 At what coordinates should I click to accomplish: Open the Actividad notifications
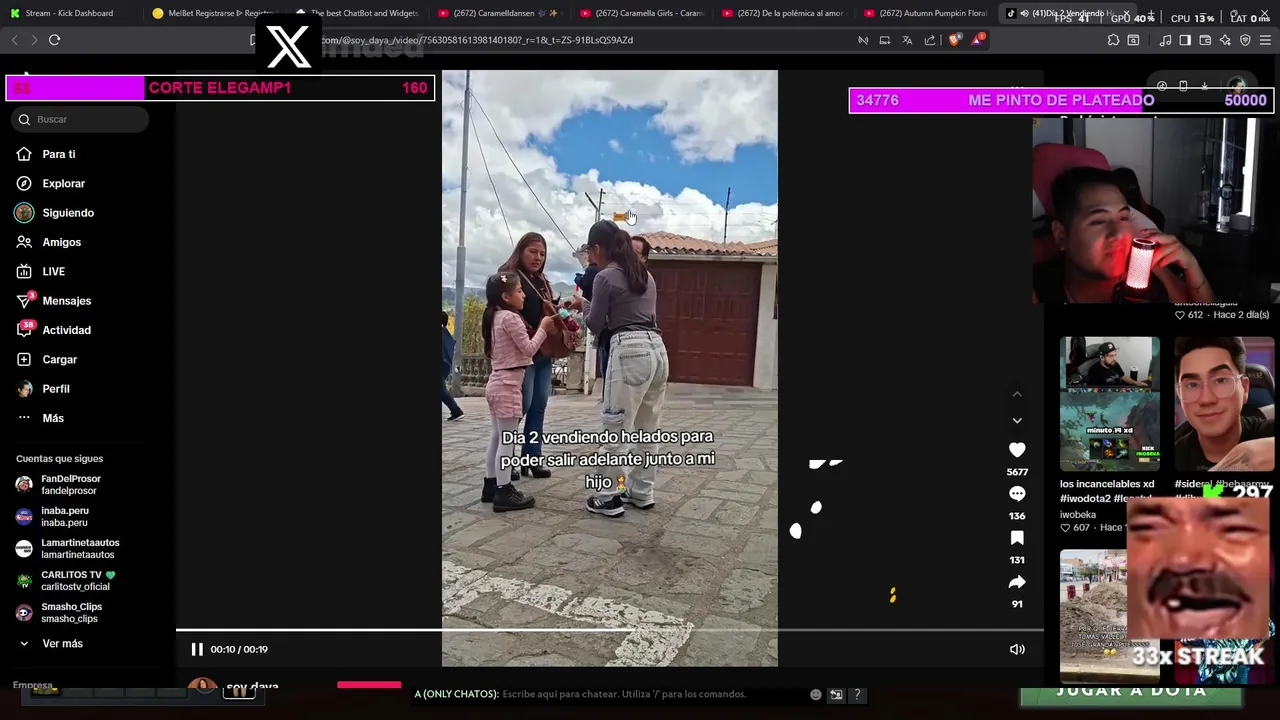click(66, 330)
